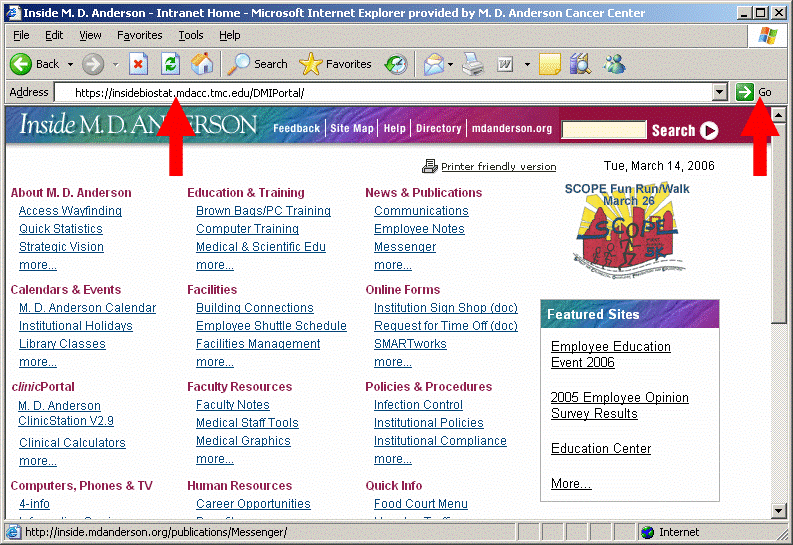The height and width of the screenshot is (545, 793).
Task: Click the yellow note Discuss icon
Action: (550, 64)
